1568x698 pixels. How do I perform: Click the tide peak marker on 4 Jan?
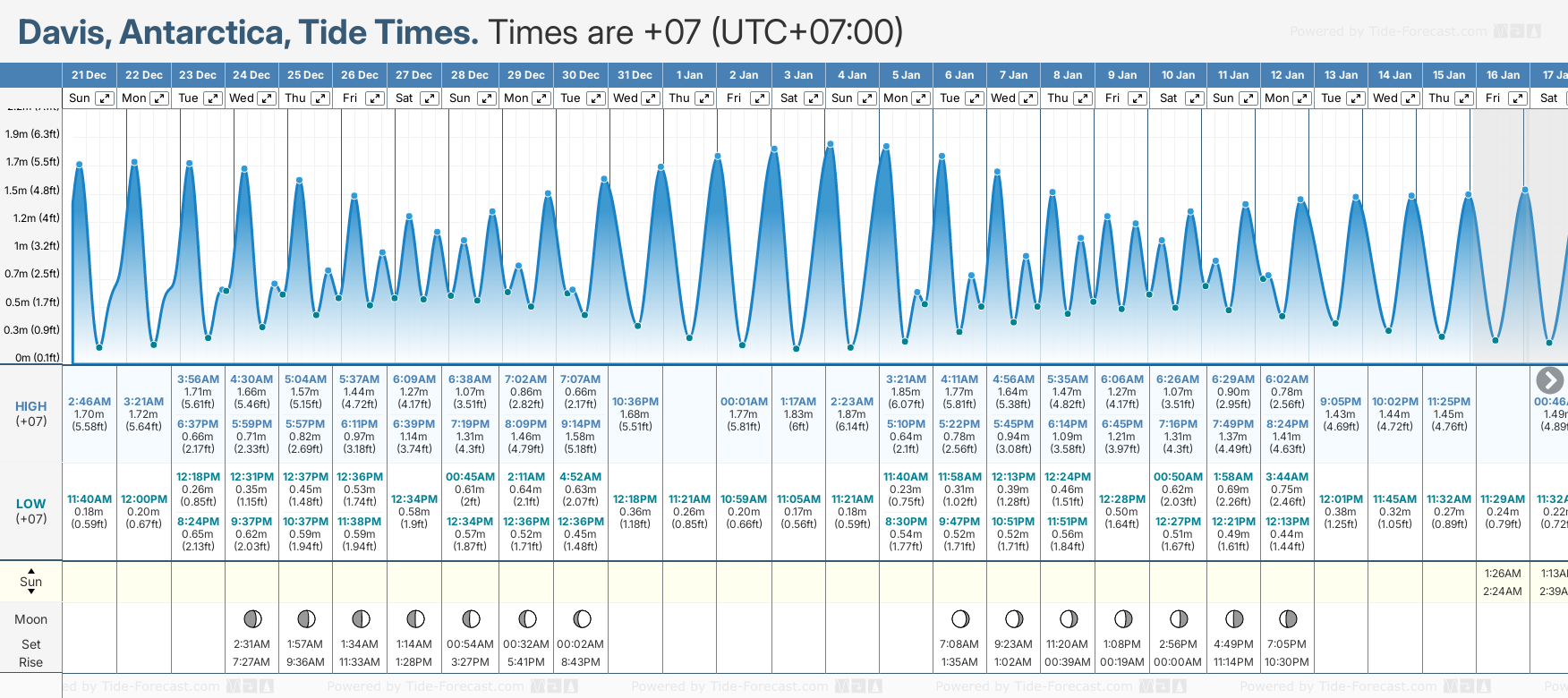point(831,144)
